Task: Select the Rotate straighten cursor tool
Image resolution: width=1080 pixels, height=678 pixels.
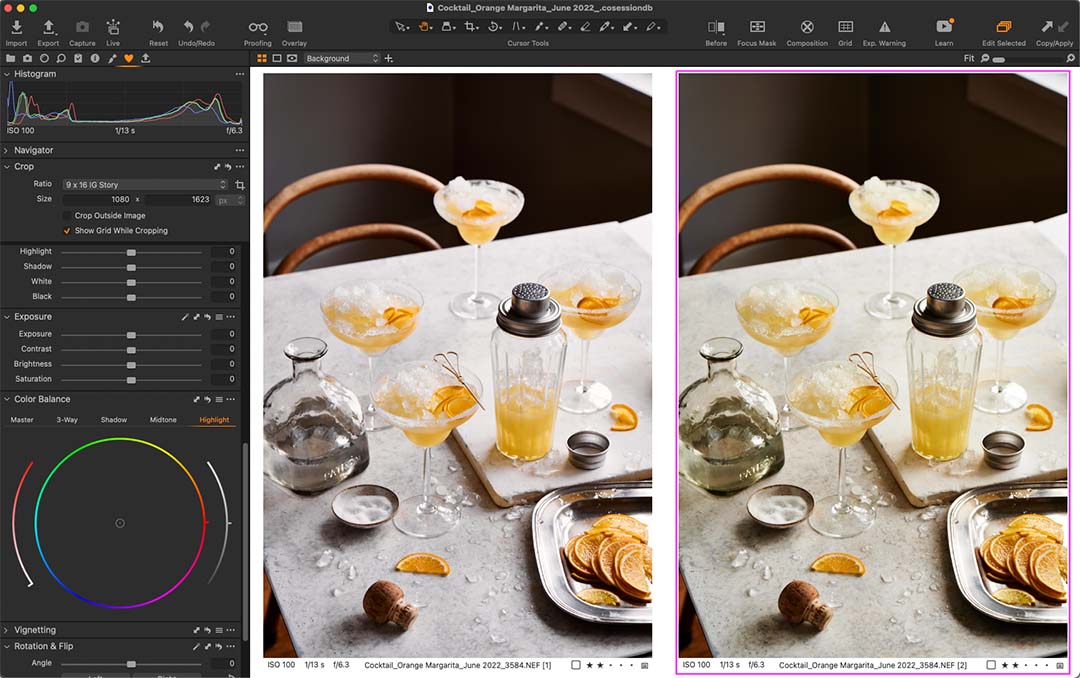Action: (494, 26)
